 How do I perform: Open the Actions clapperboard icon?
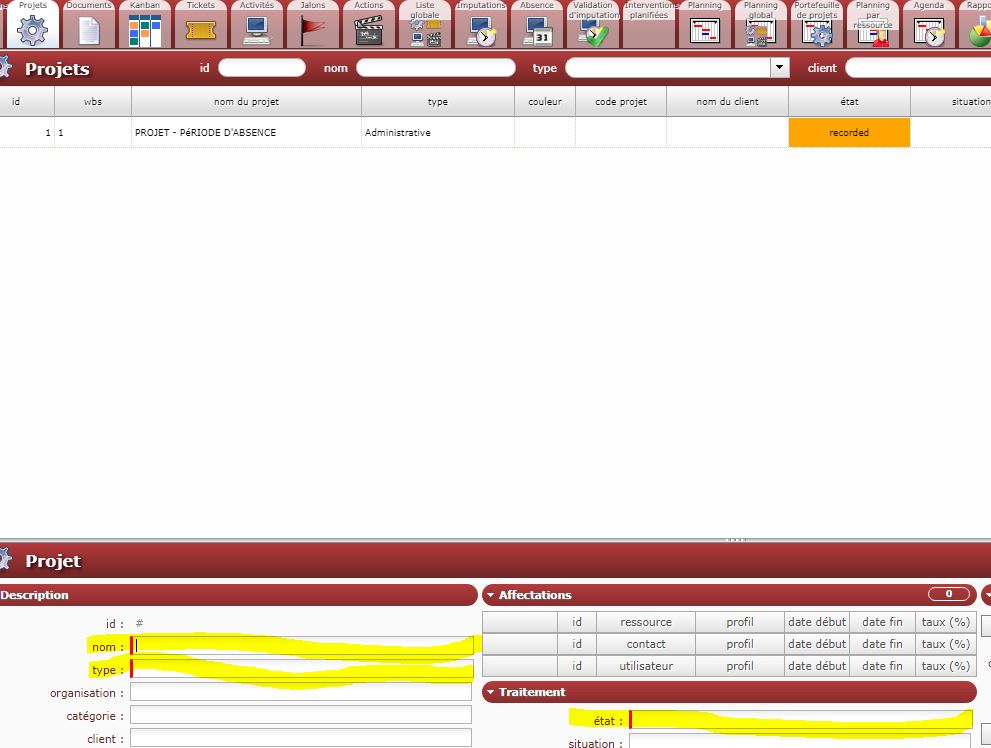click(x=369, y=31)
